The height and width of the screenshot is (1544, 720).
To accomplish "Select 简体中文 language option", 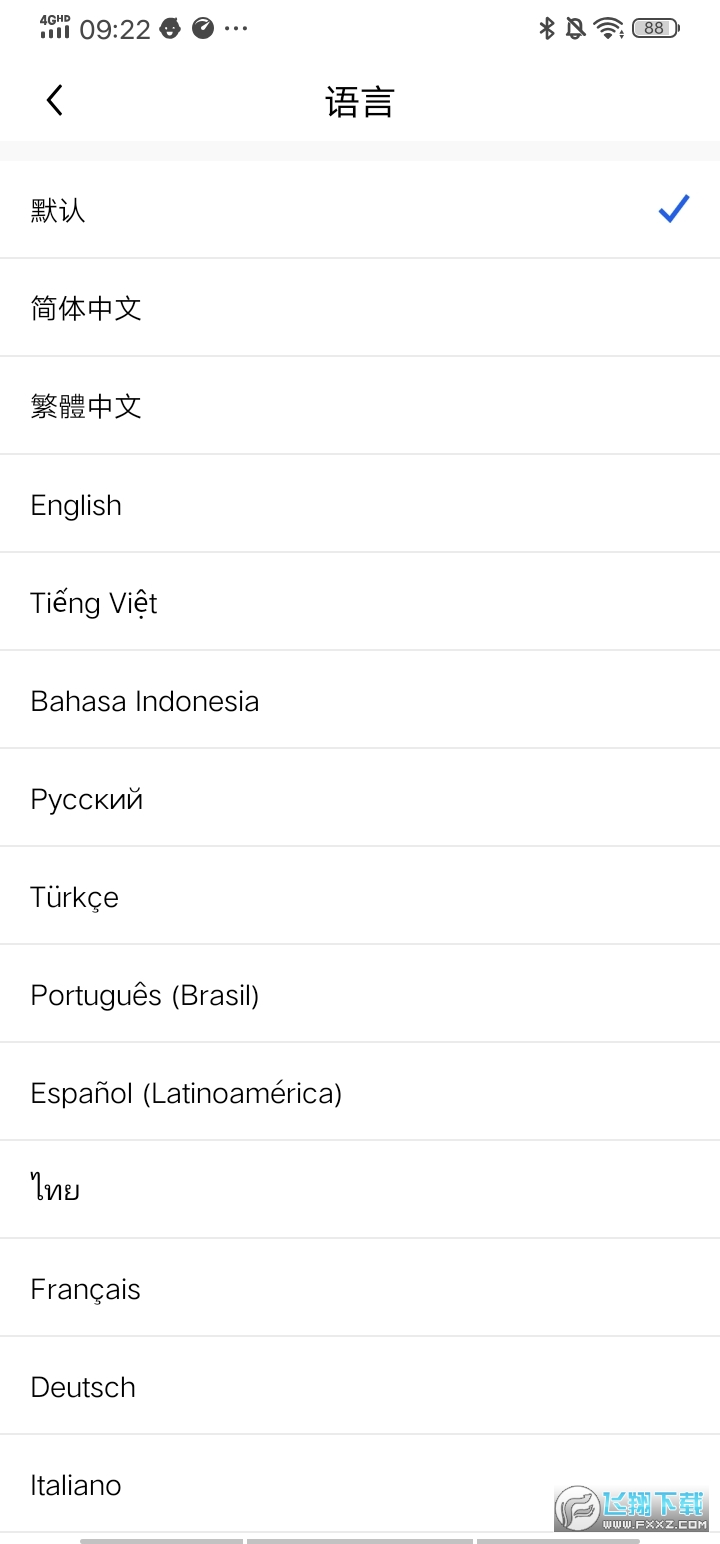I will (86, 308).
